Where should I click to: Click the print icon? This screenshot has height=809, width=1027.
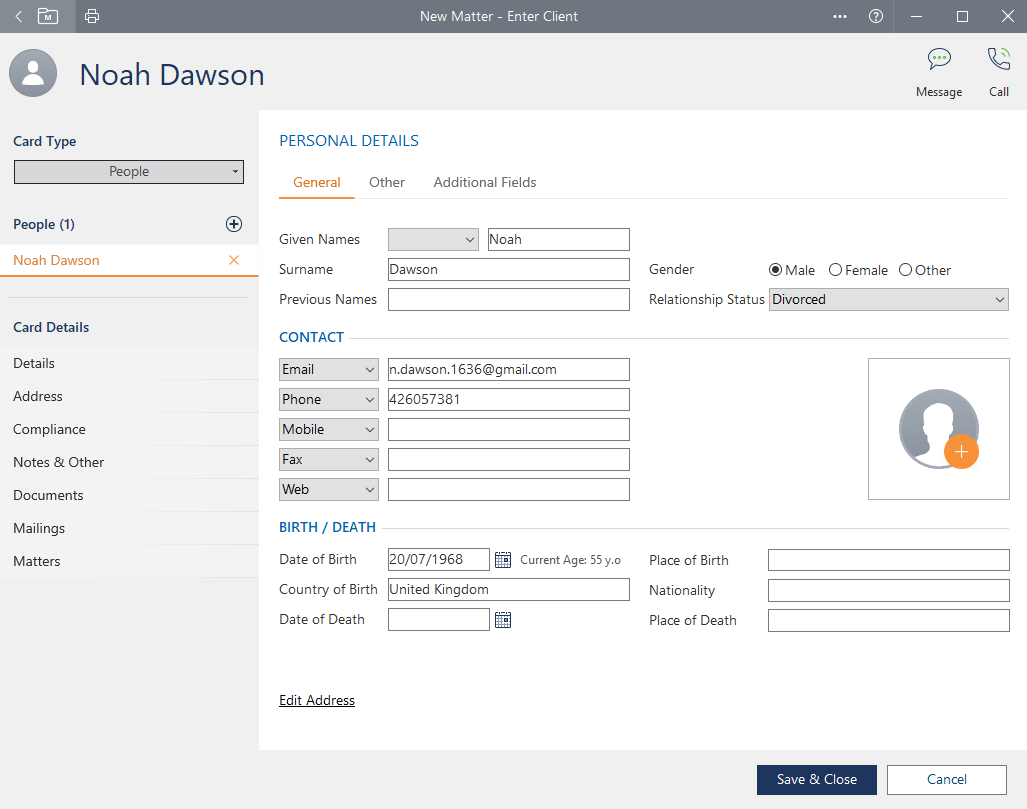tap(92, 16)
